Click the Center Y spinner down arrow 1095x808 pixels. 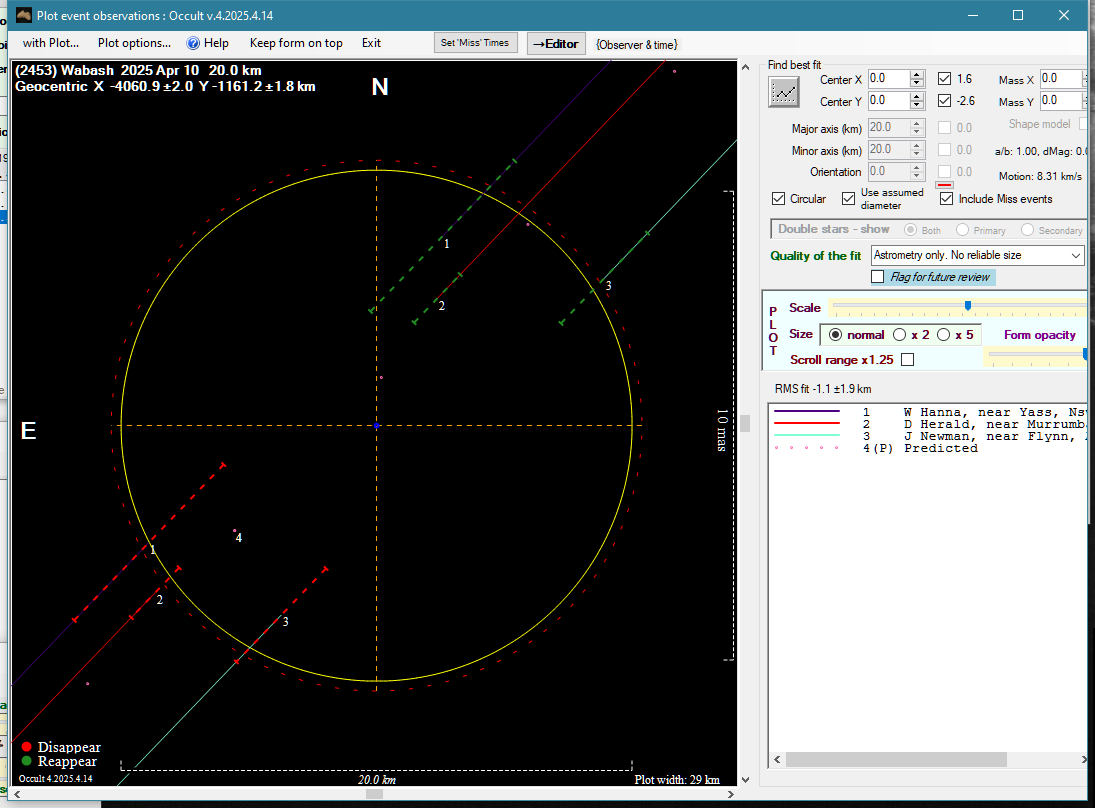[916, 106]
